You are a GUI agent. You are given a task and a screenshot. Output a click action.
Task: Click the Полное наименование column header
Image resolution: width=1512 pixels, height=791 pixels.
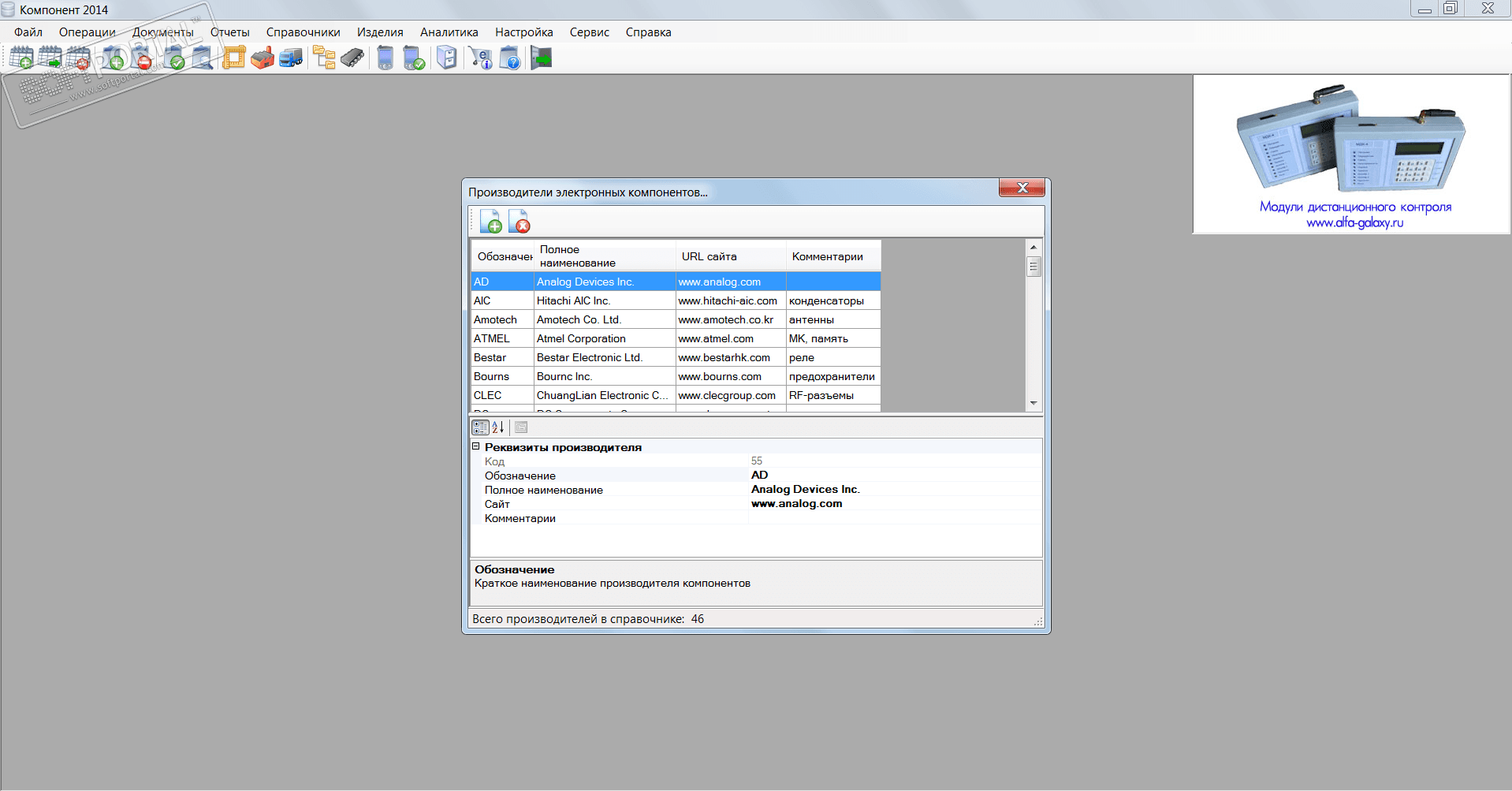point(605,256)
